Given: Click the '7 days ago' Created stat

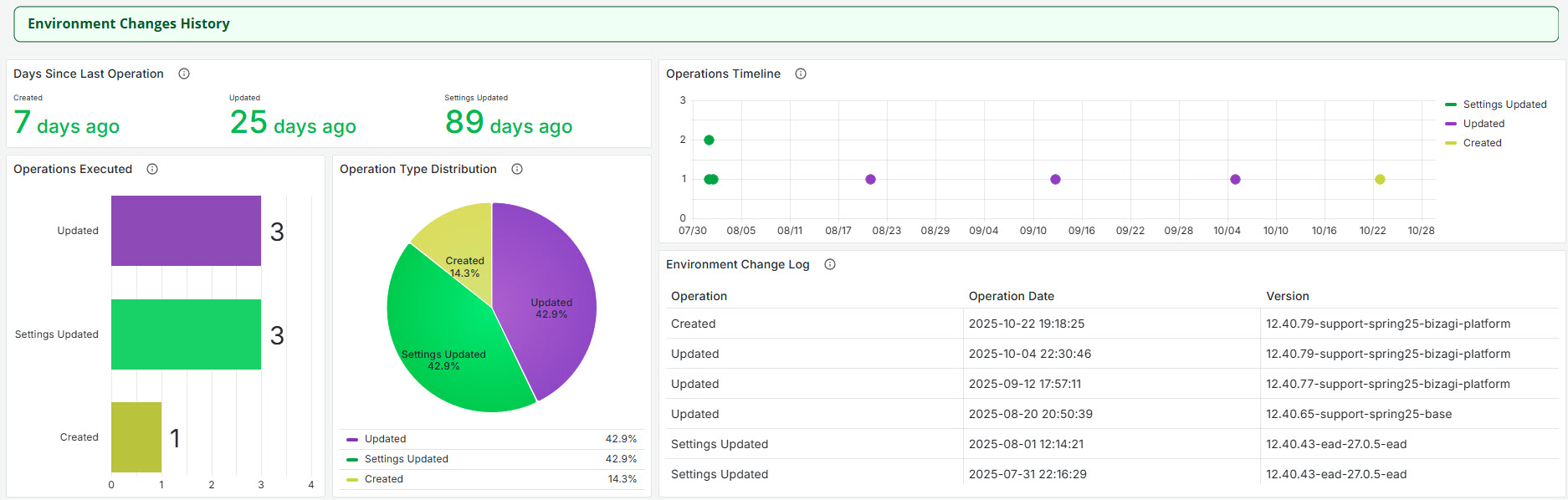Looking at the screenshot, I should click(x=67, y=122).
